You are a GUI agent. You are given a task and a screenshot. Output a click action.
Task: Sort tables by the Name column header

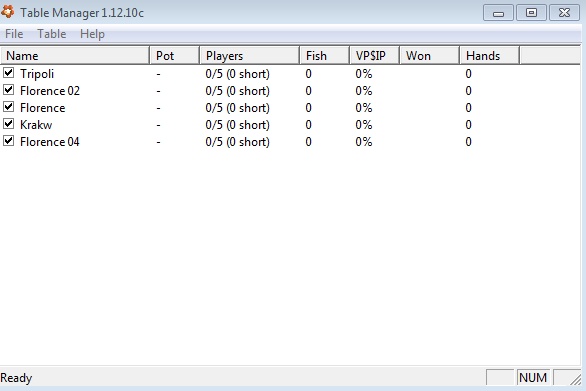(x=75, y=56)
